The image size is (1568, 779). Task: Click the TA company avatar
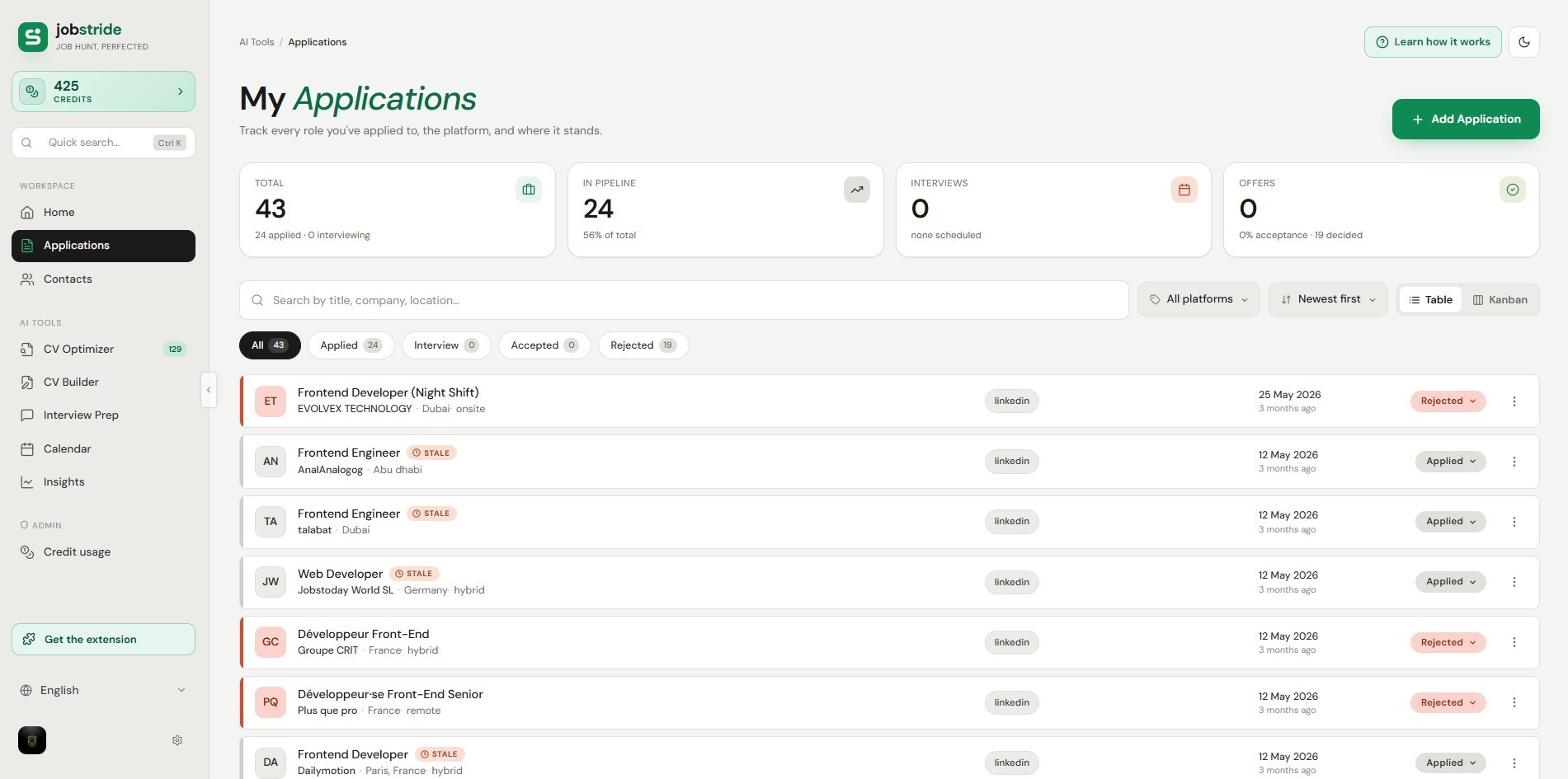click(x=271, y=522)
